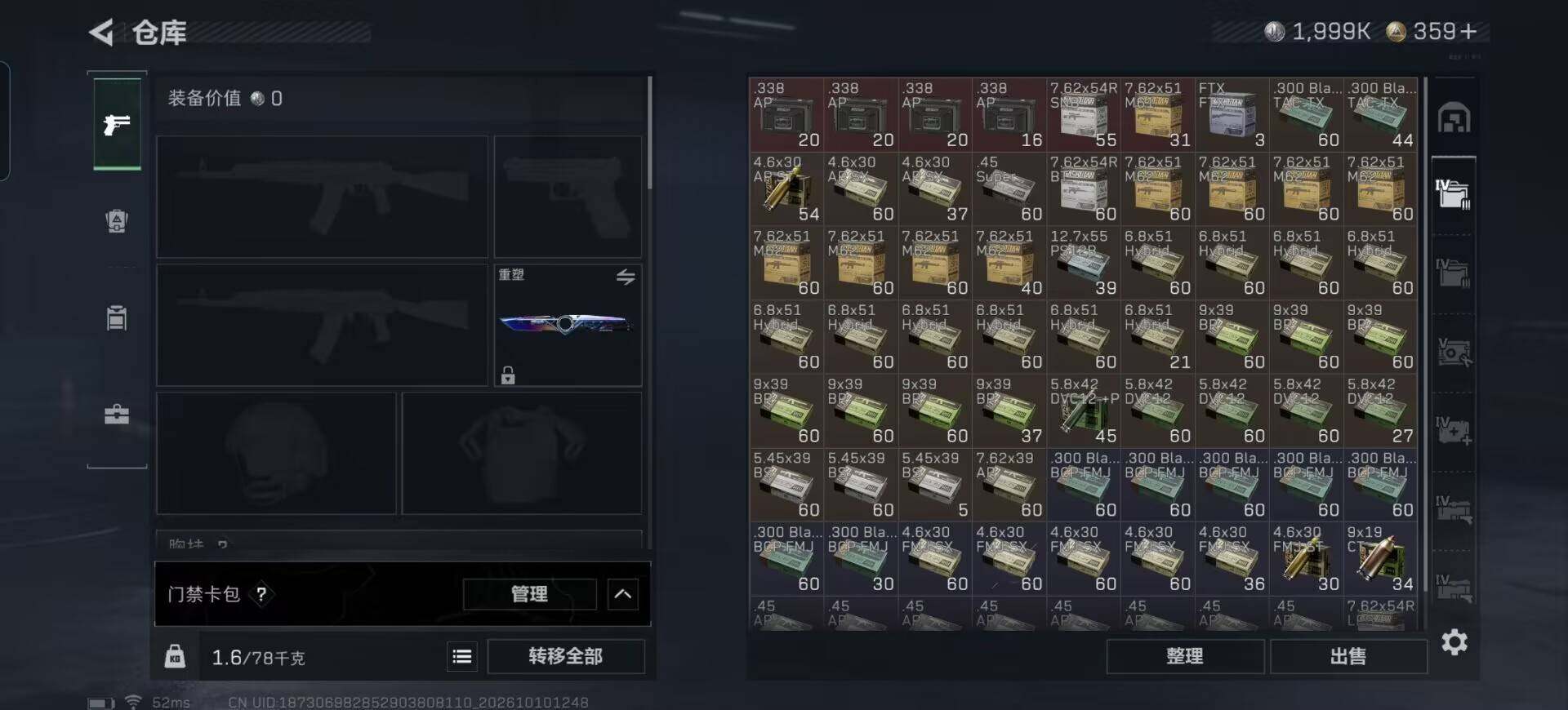The image size is (1568, 710).
Task: Click the lock icon under the knife
Action: pyautogui.click(x=508, y=375)
